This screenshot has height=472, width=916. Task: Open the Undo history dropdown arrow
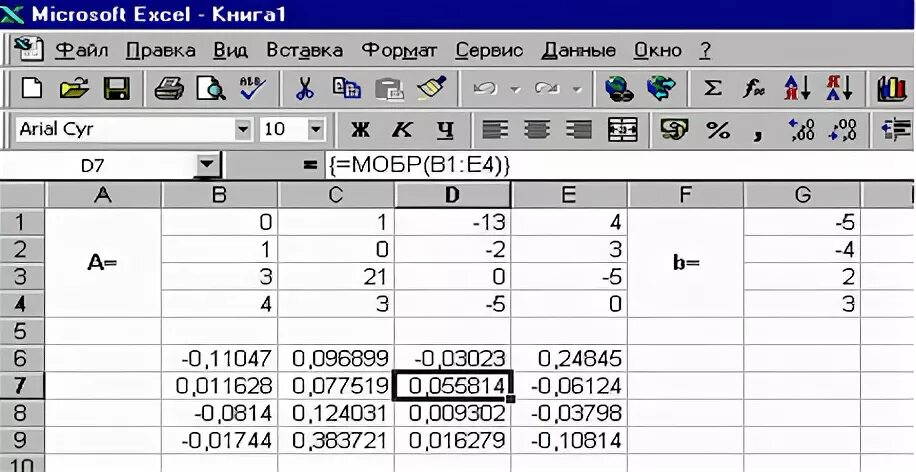click(x=515, y=89)
